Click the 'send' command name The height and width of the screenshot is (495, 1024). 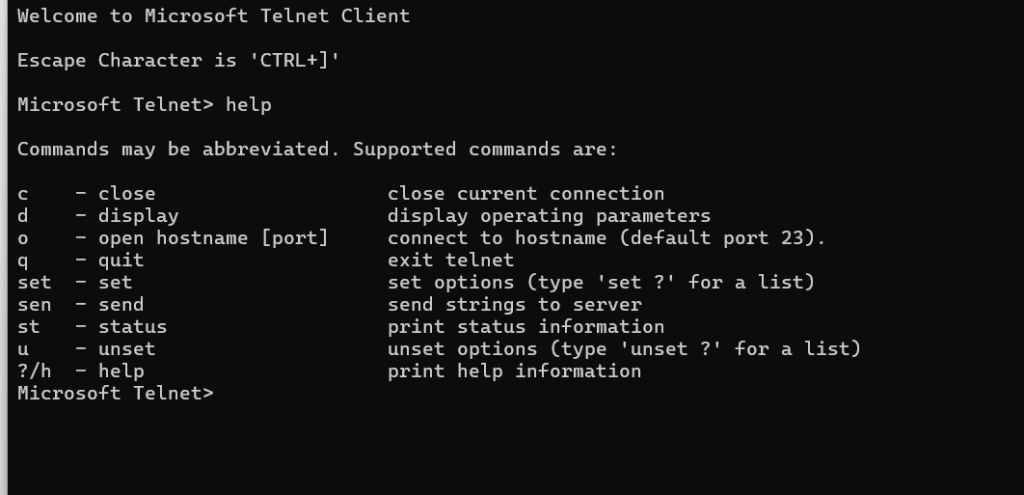(121, 305)
